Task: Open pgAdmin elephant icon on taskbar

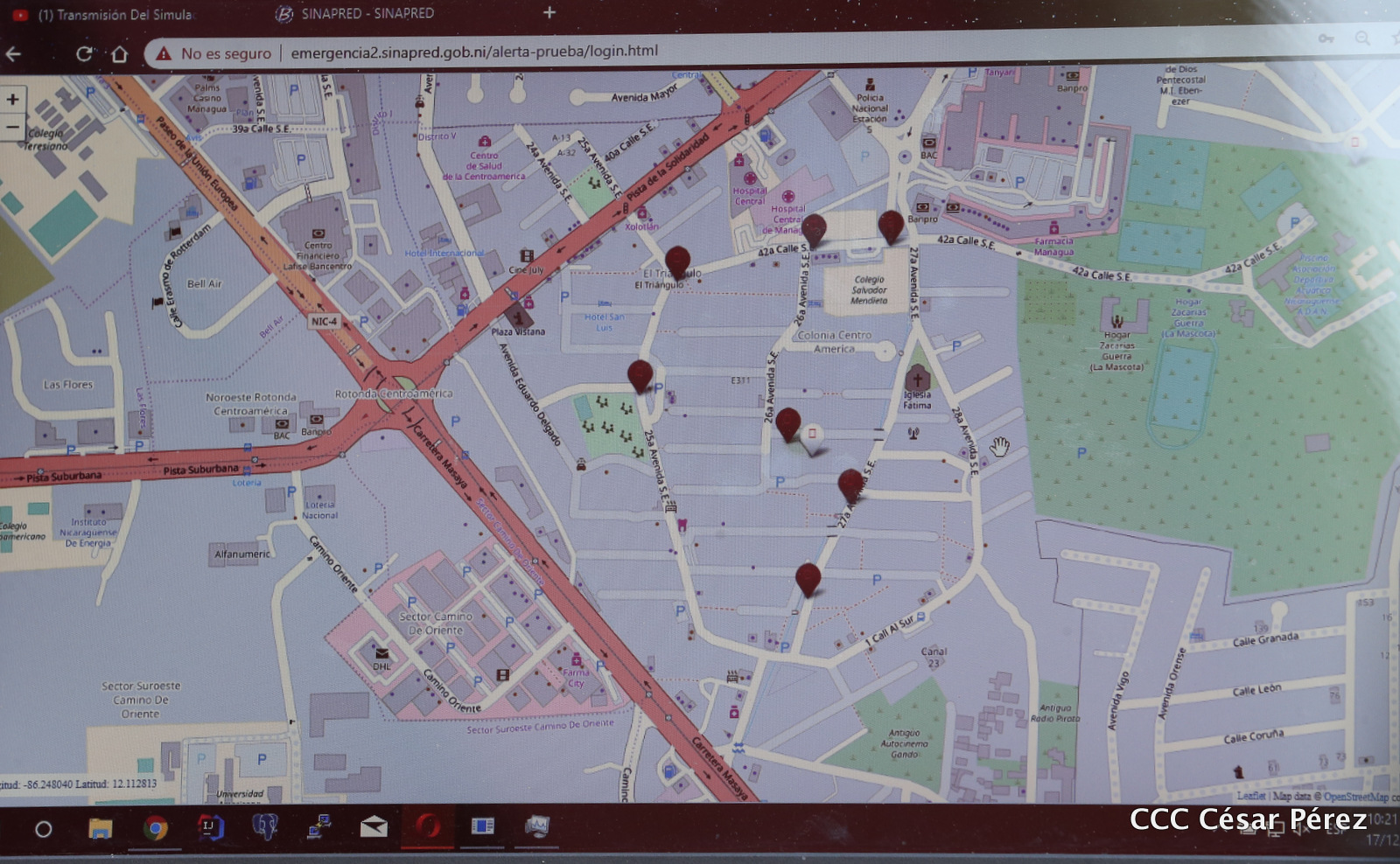Action: point(264,827)
